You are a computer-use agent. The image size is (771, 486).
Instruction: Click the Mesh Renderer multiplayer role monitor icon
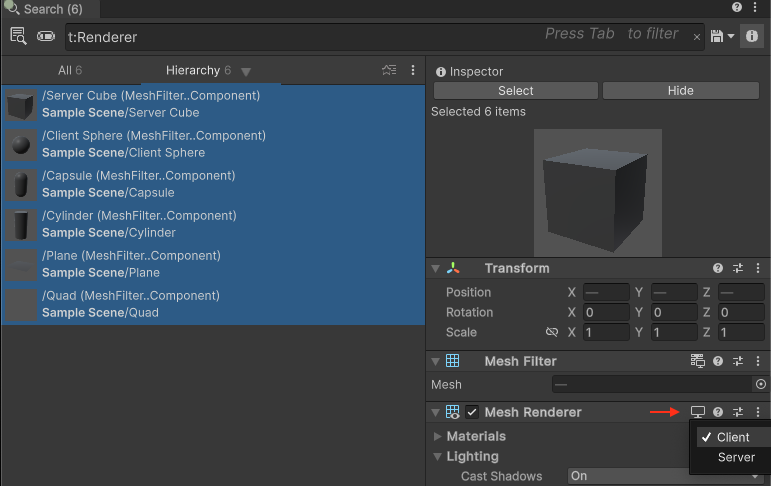pos(698,412)
